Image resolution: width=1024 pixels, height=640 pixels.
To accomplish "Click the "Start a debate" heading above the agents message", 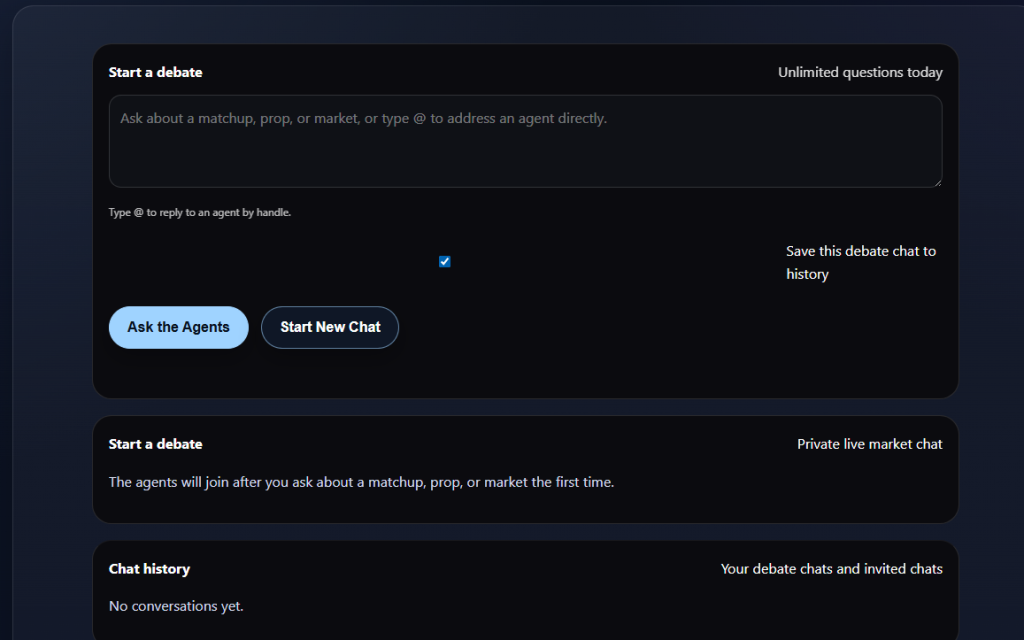I will click(x=155, y=444).
